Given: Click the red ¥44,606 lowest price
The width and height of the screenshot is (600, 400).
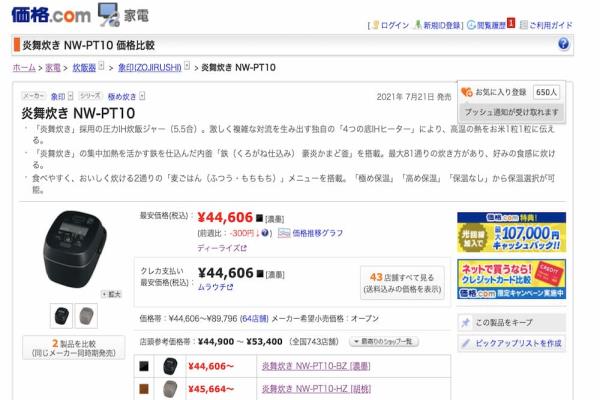Looking at the screenshot, I should pyautogui.click(x=225, y=217).
